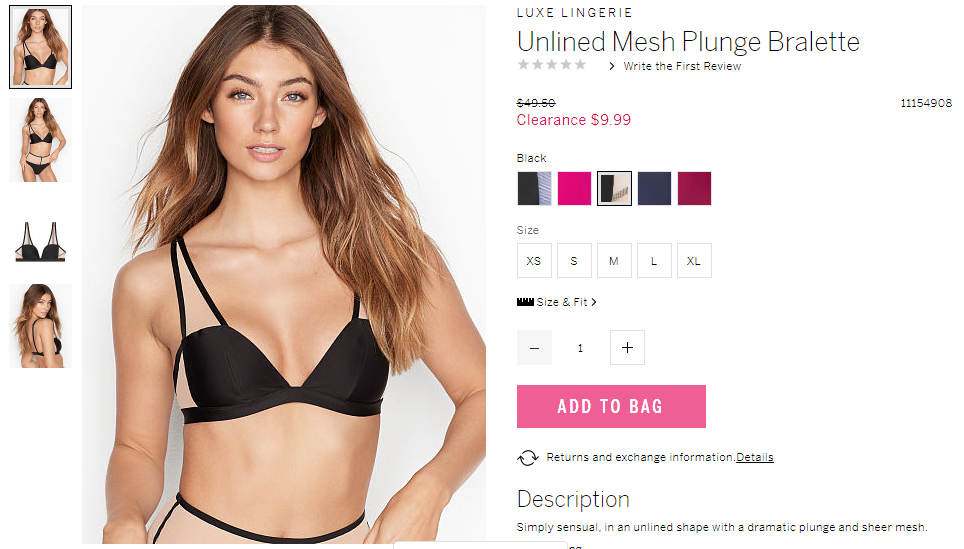Viewport: 964px width, 549px height.
Task: Click the returns and exchange arrows icon
Action: click(x=527, y=457)
